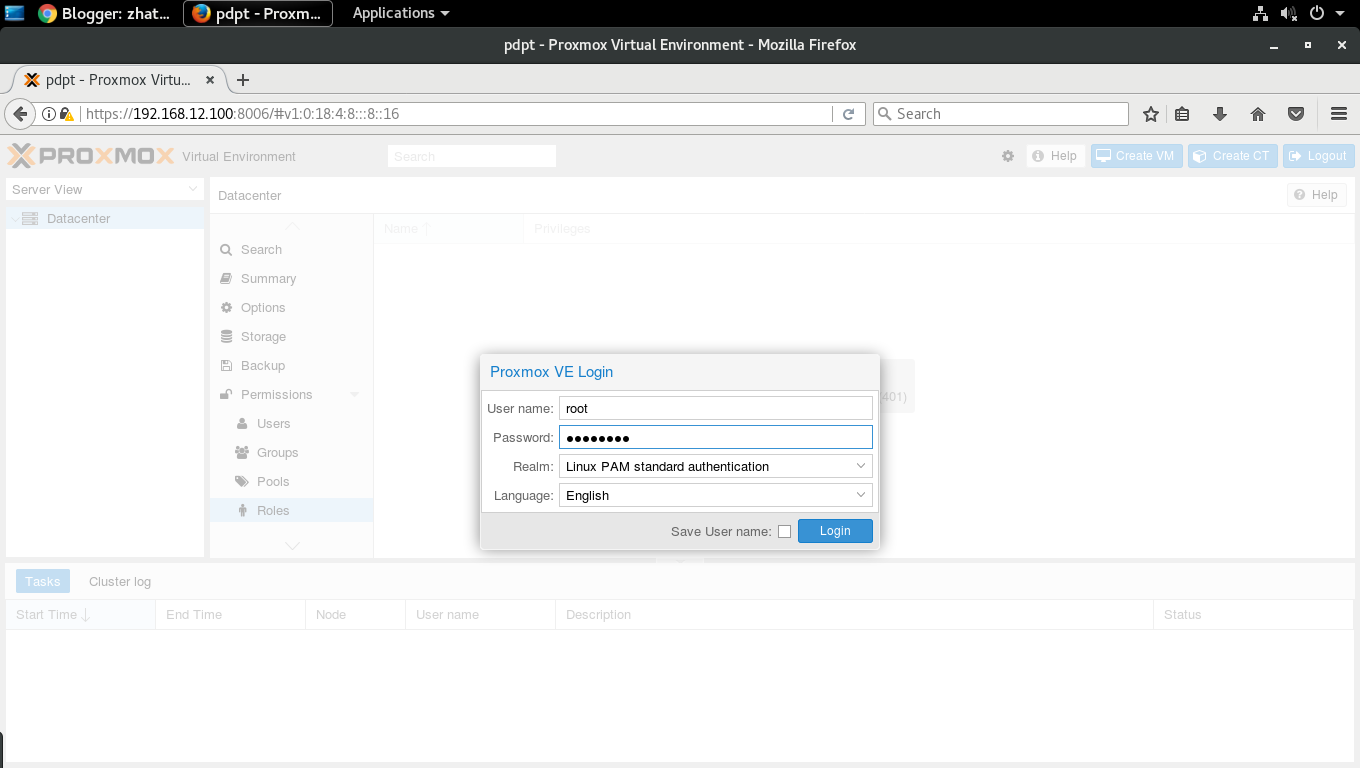
Task: Click the User name column header in tasks
Action: [480, 615]
